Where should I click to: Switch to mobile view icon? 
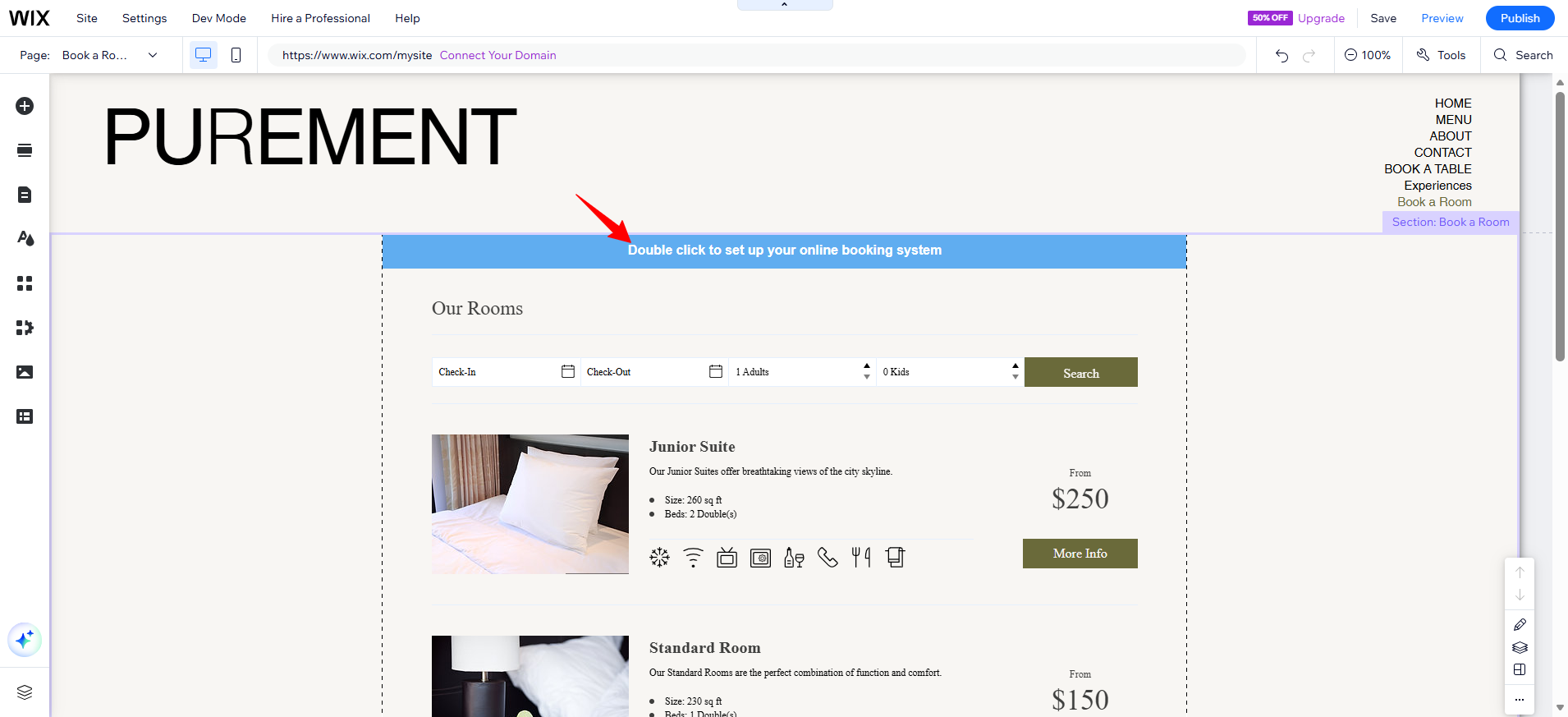pos(236,55)
